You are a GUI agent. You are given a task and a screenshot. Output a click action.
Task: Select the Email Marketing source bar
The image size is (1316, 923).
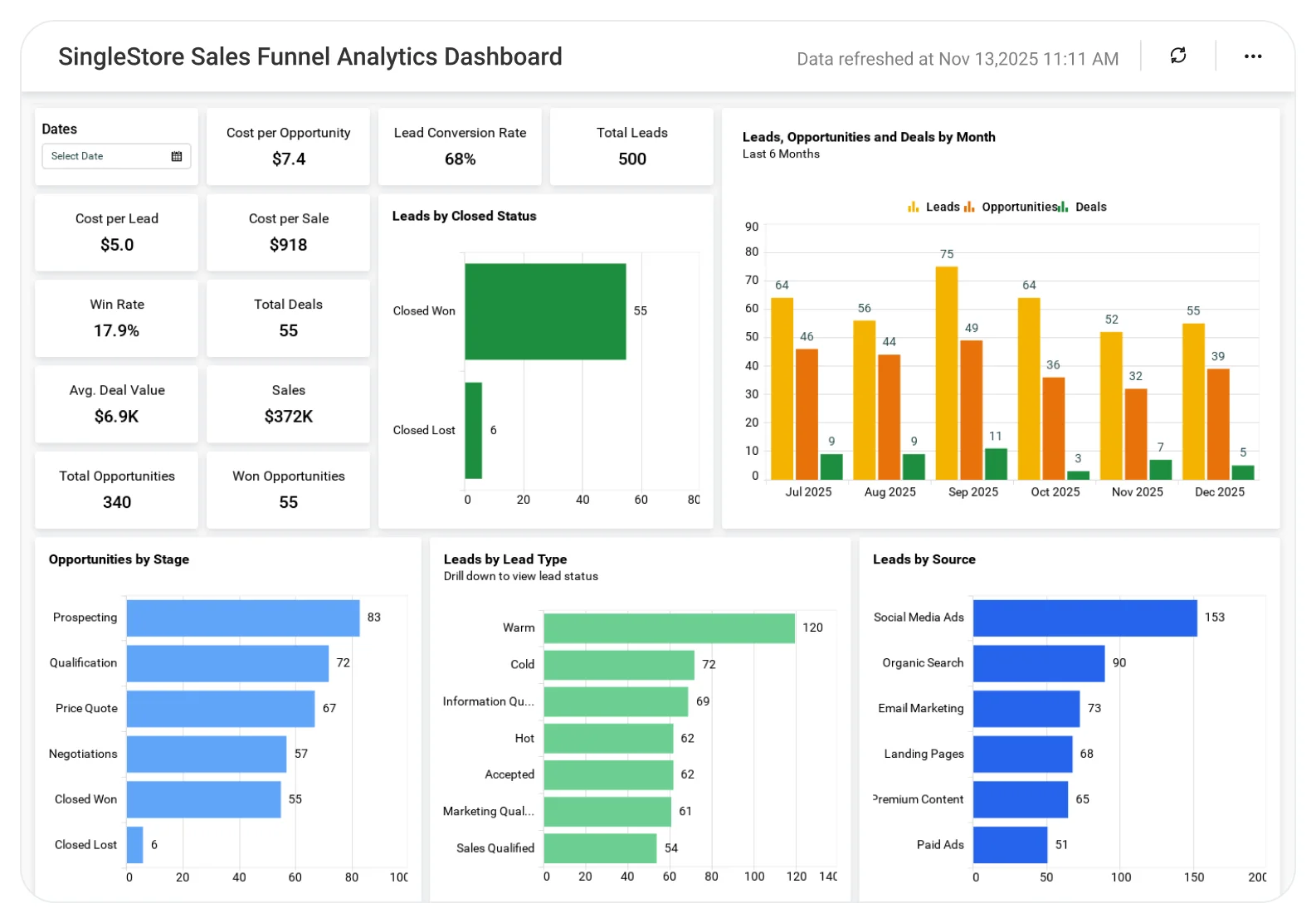(1026, 709)
